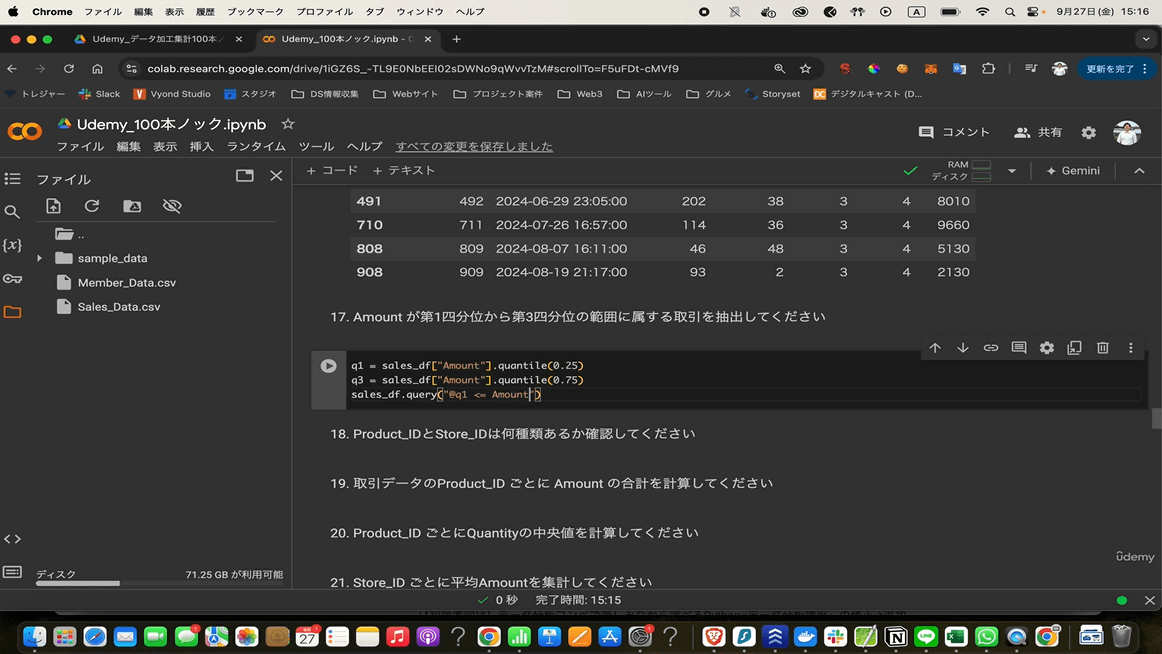1162x654 pixels.
Task: Toggle hidden files visibility eye icon
Action: 172,206
